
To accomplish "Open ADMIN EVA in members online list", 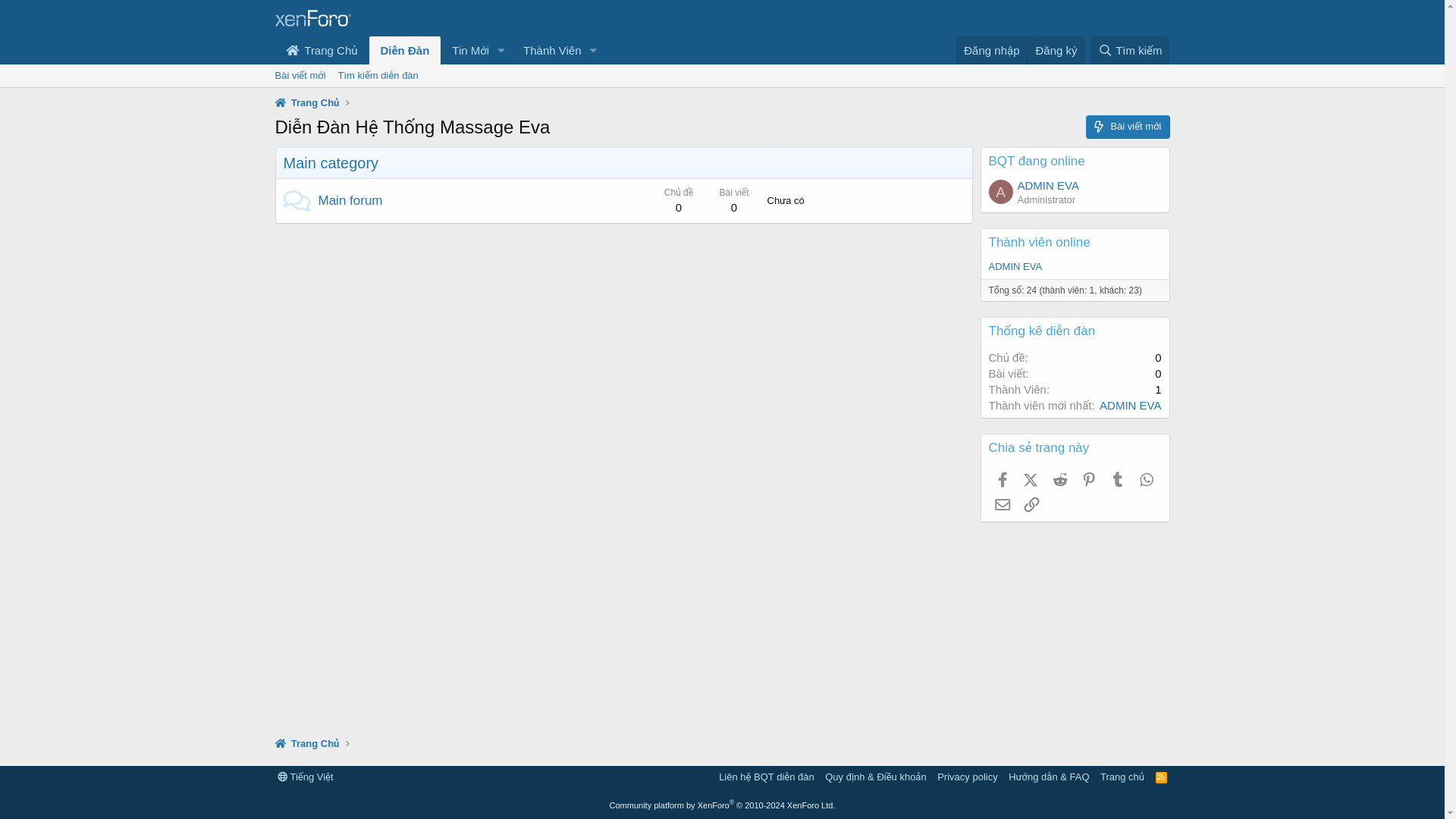I will pos(1015,267).
